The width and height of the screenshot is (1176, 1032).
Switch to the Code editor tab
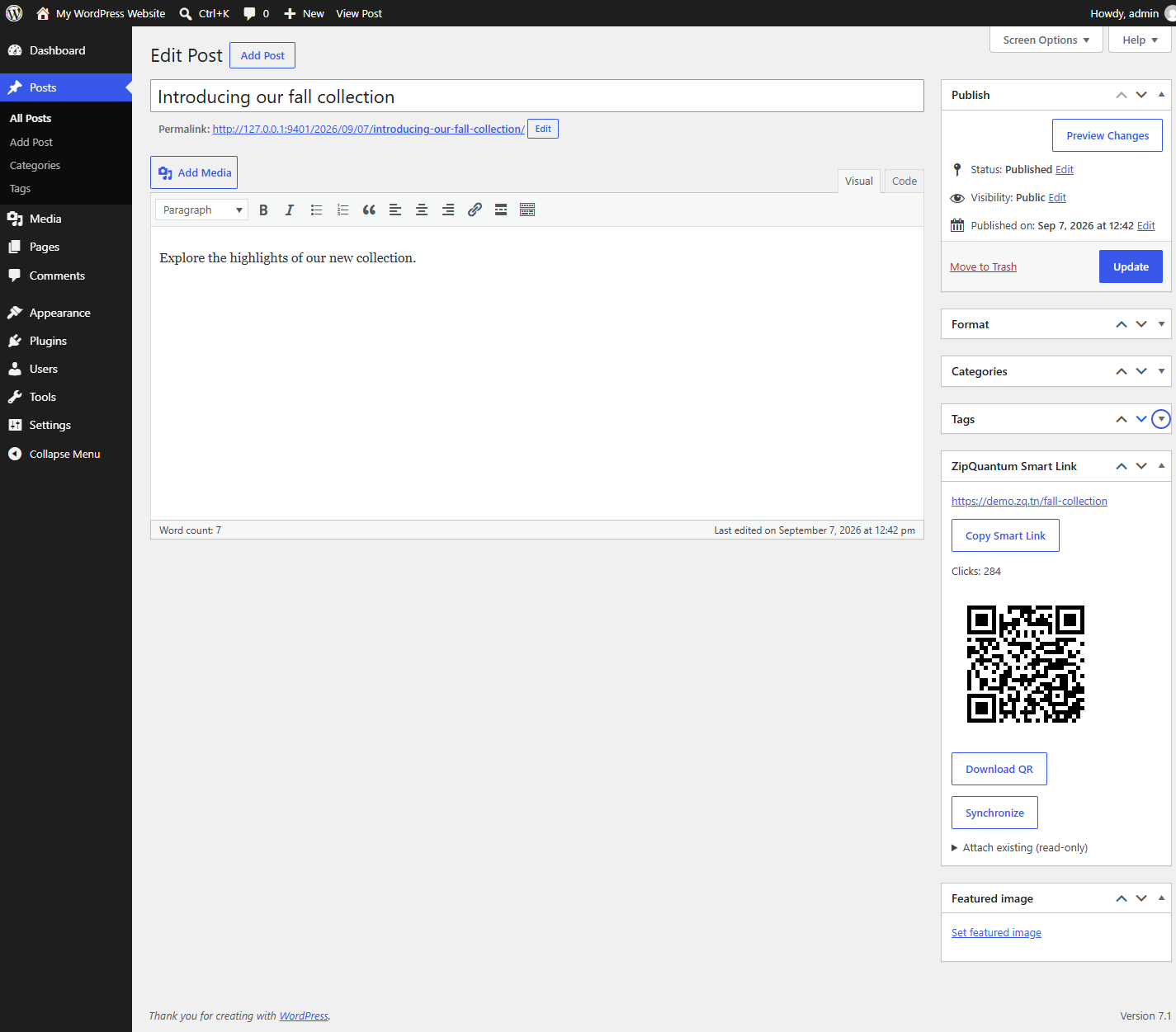point(904,181)
